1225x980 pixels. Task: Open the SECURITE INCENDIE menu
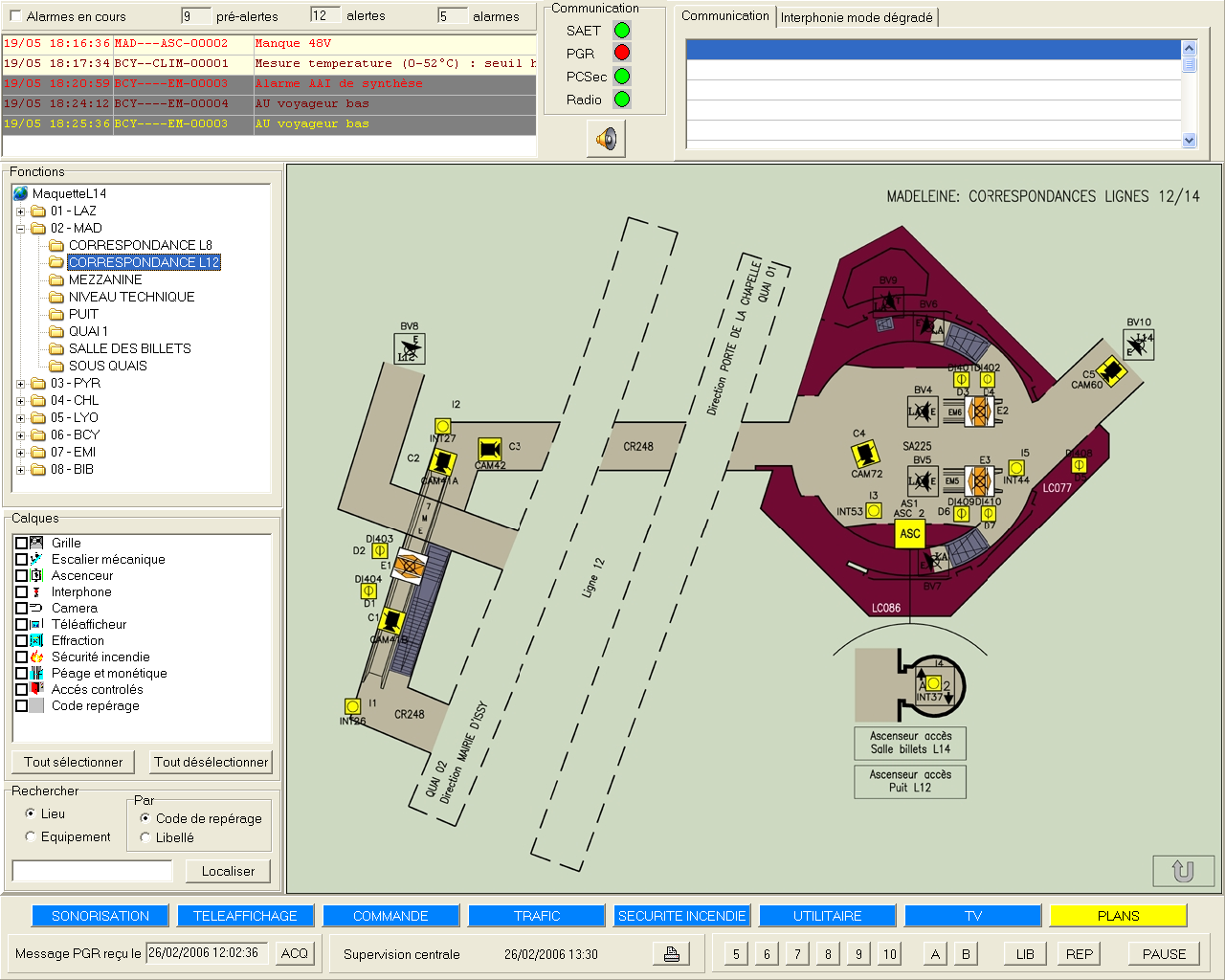pos(681,916)
